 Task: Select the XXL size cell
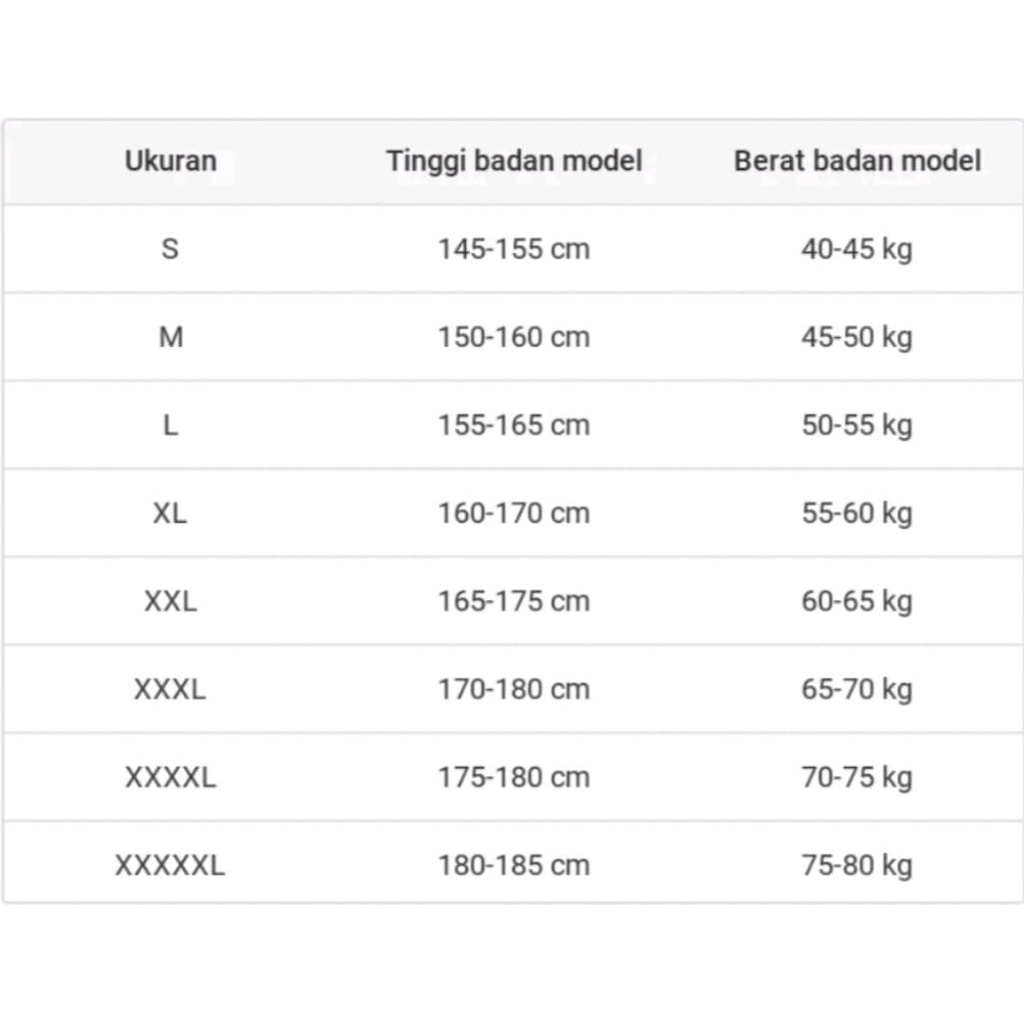170,601
